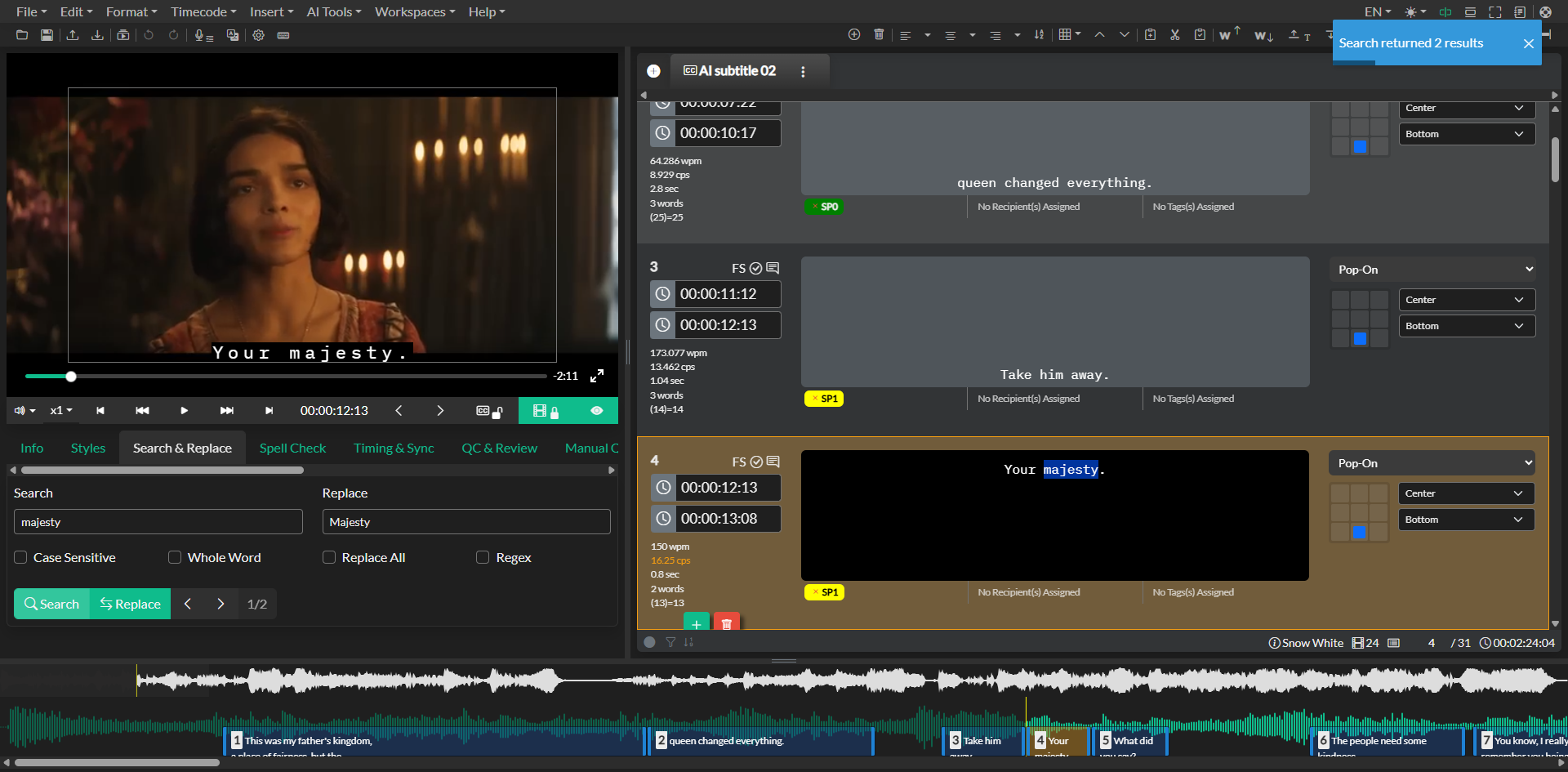
Task: Click the move word down icon
Action: click(1264, 35)
